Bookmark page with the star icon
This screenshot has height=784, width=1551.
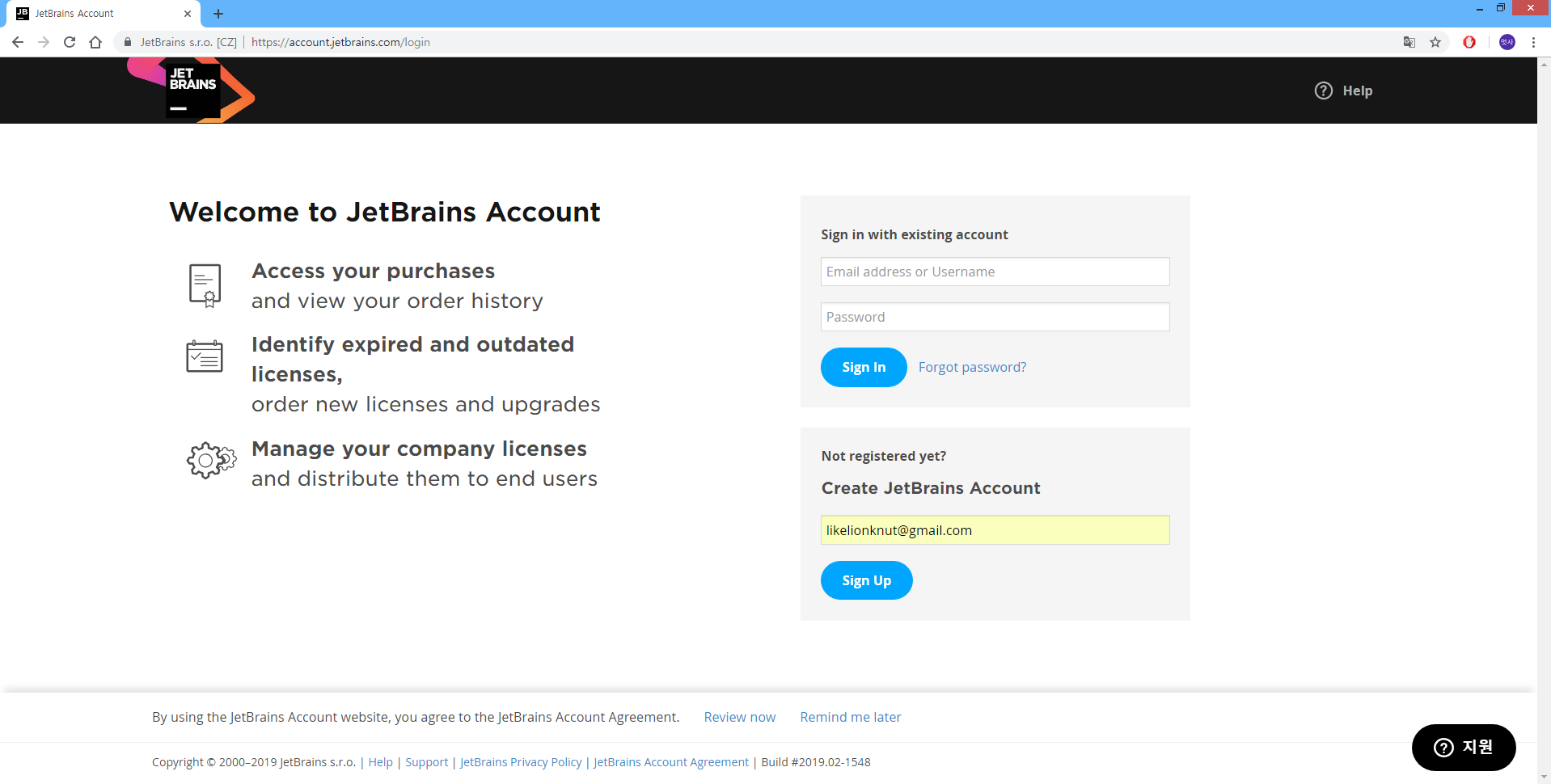[1435, 42]
